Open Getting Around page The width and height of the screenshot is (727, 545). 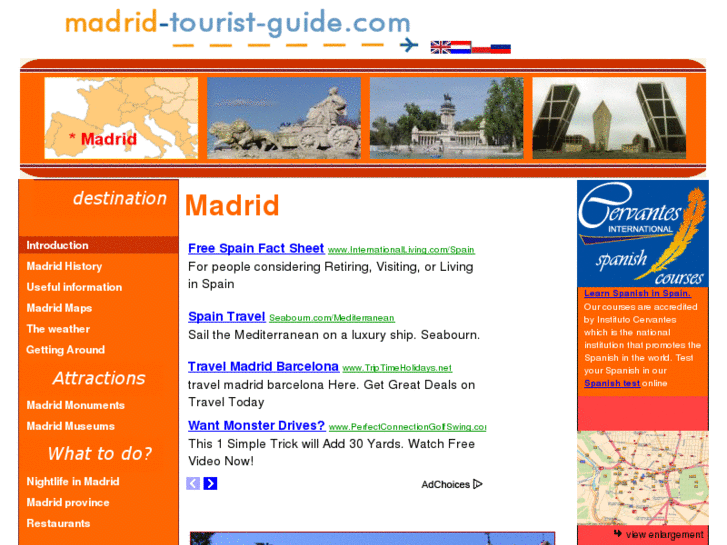coord(65,350)
